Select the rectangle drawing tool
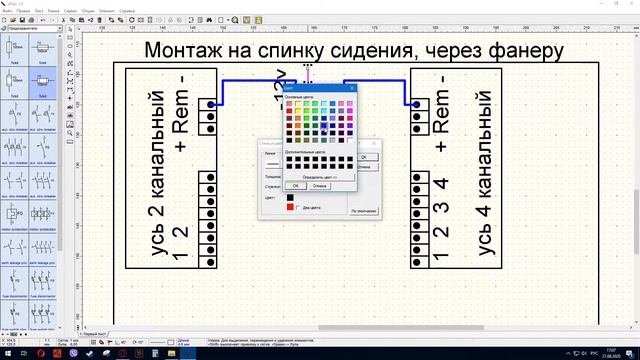640x360 pixels. point(70,38)
